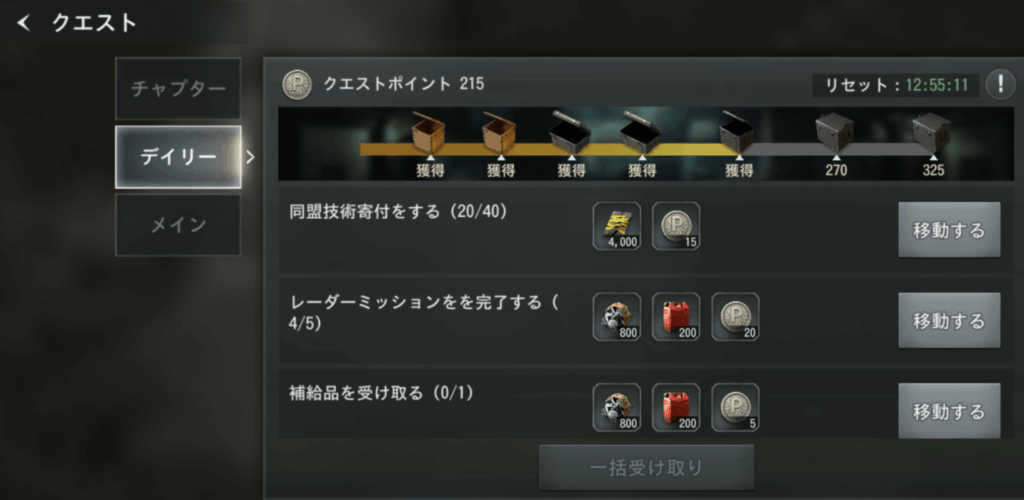Tap the locked 270-point chest
This screenshot has width=1024, height=500.
[836, 133]
